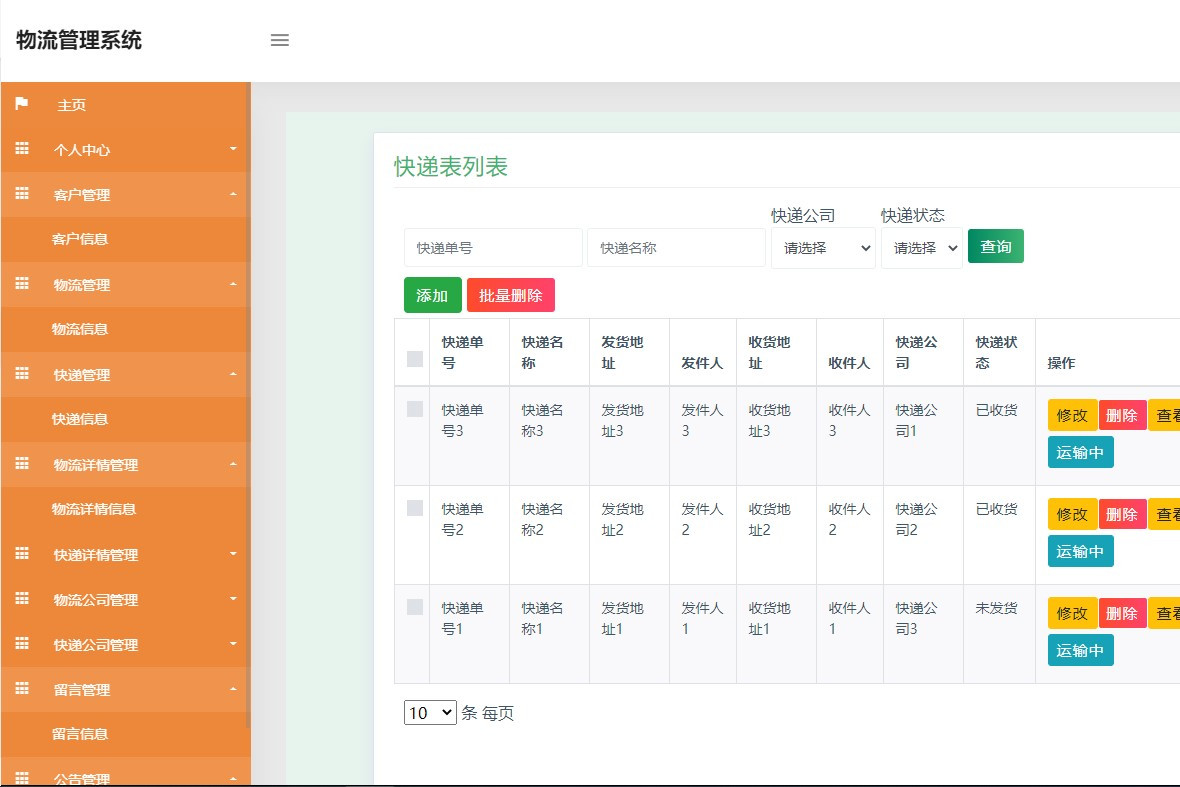The width and height of the screenshot is (1180, 787).
Task: Click the grid icon beside 物流管理
Action: point(22,284)
